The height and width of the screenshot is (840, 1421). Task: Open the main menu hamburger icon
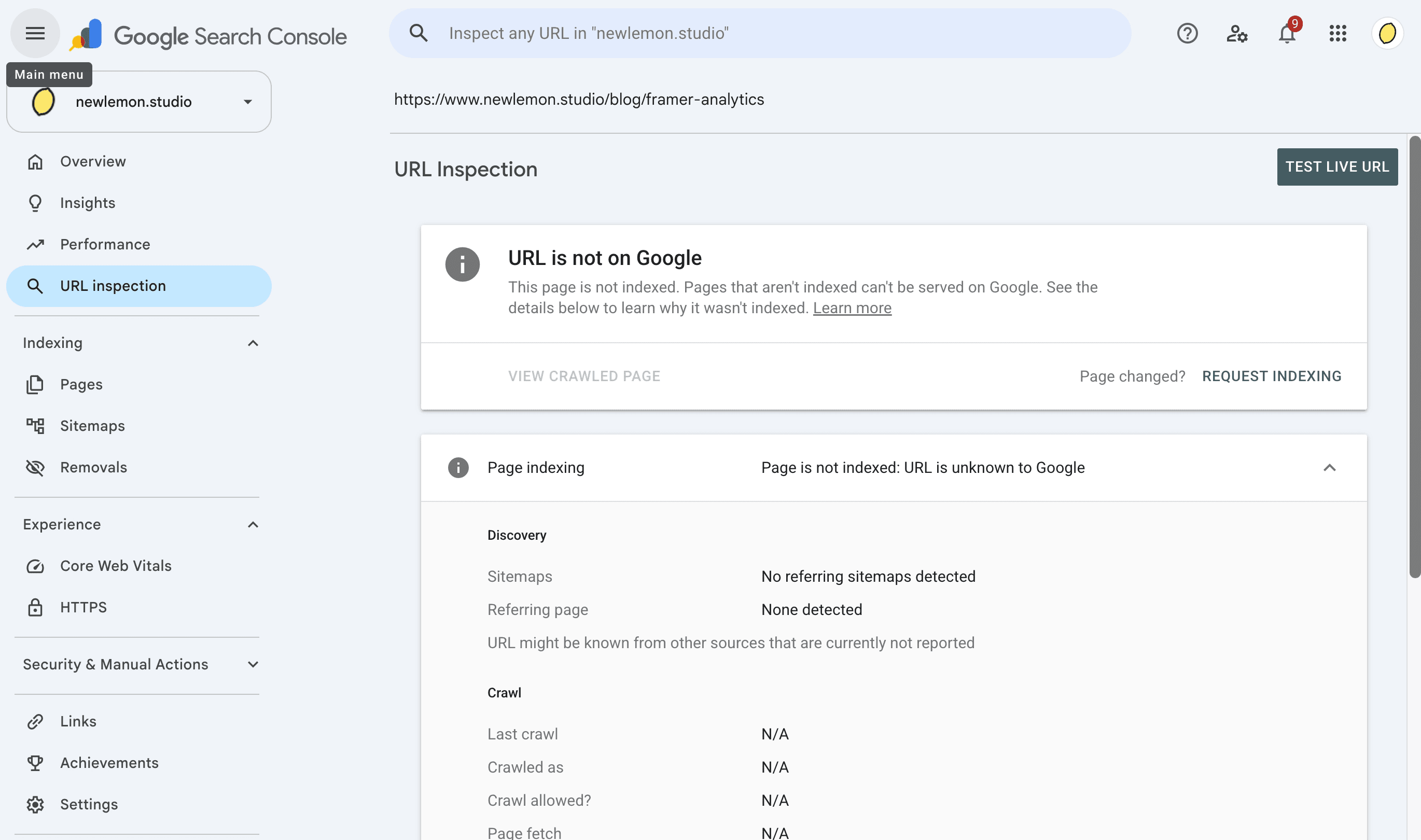(35, 33)
